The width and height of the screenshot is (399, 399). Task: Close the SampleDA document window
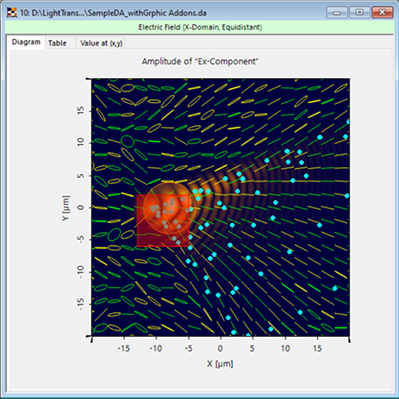pos(382,13)
